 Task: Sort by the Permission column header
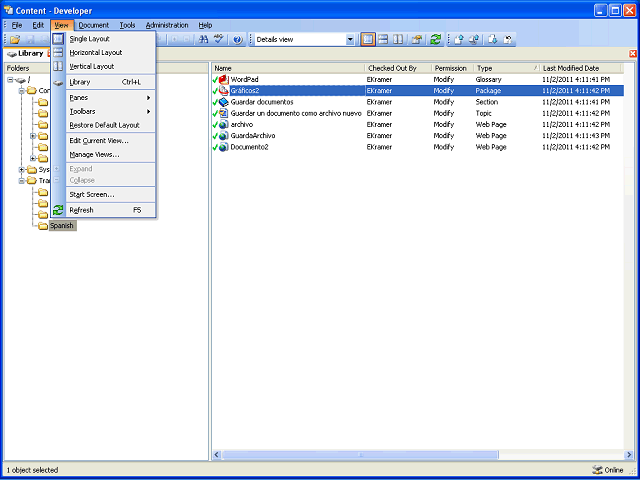(453, 68)
